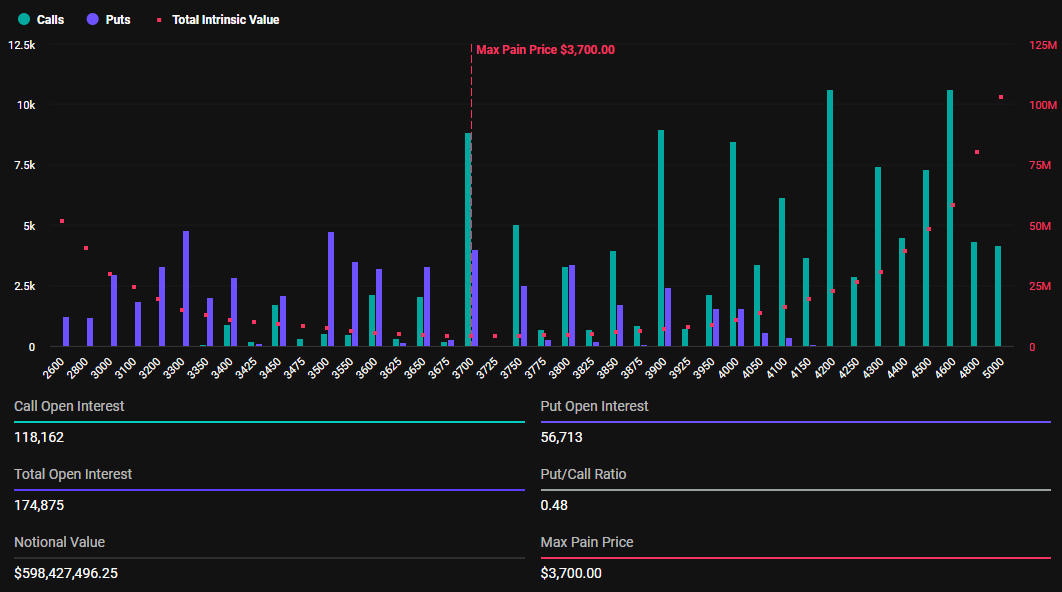1062x592 pixels.
Task: Click the Call Open Interest value 118,162
Action: [39, 437]
